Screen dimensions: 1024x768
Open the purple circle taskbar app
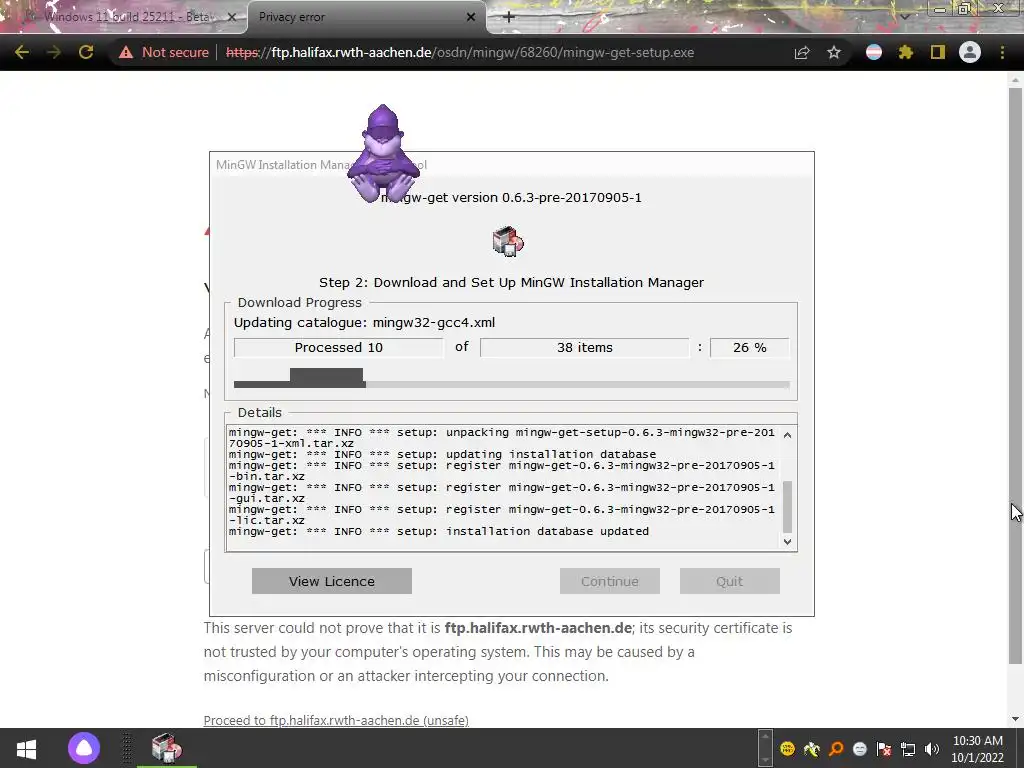point(84,748)
